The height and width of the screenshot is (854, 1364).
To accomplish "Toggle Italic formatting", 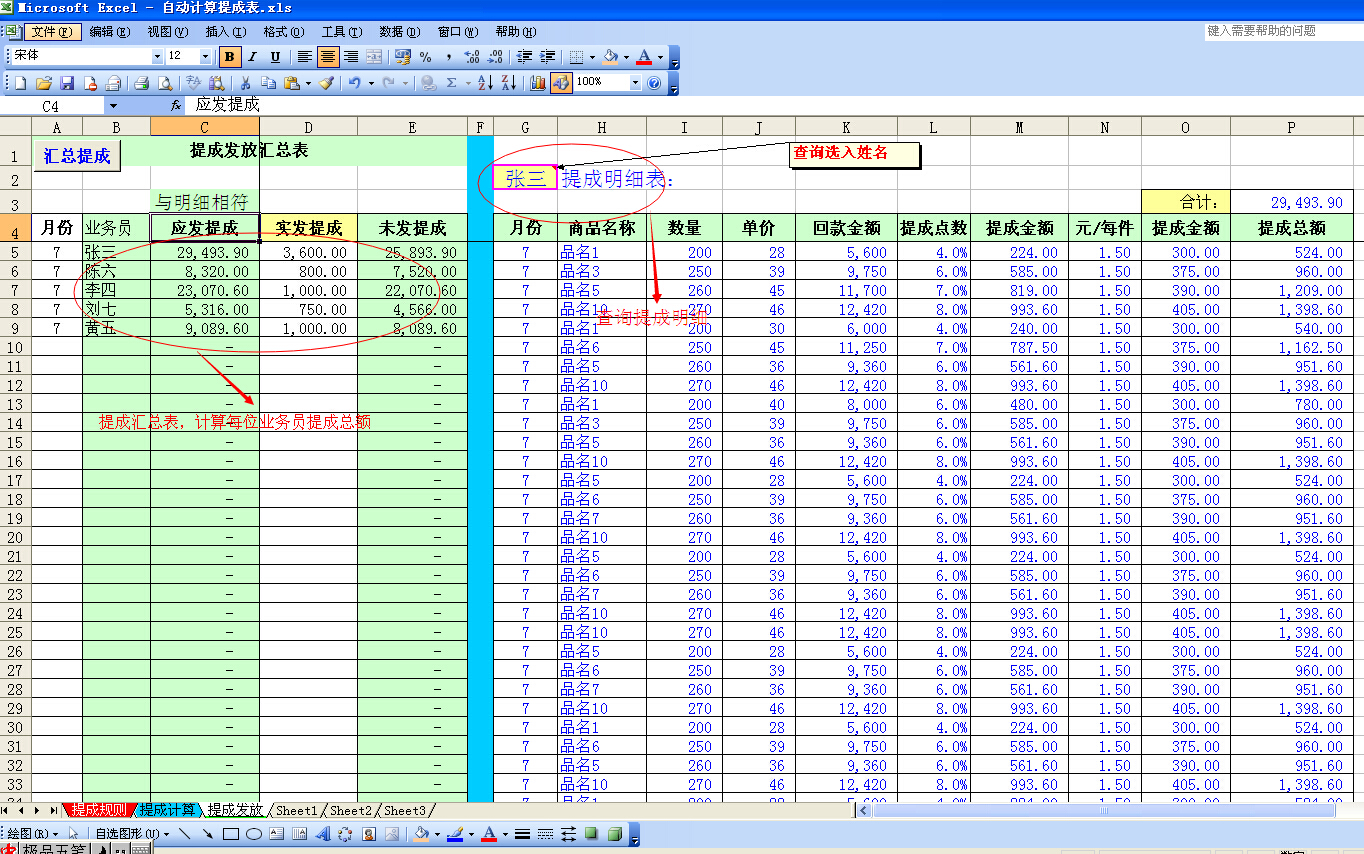I will click(252, 57).
